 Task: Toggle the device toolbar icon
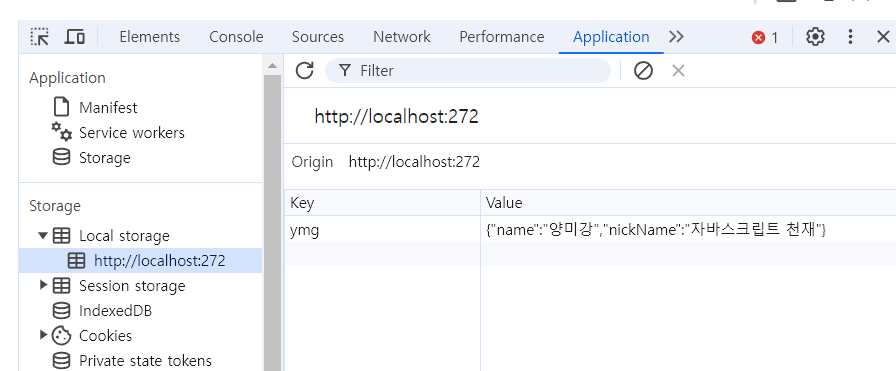(75, 37)
